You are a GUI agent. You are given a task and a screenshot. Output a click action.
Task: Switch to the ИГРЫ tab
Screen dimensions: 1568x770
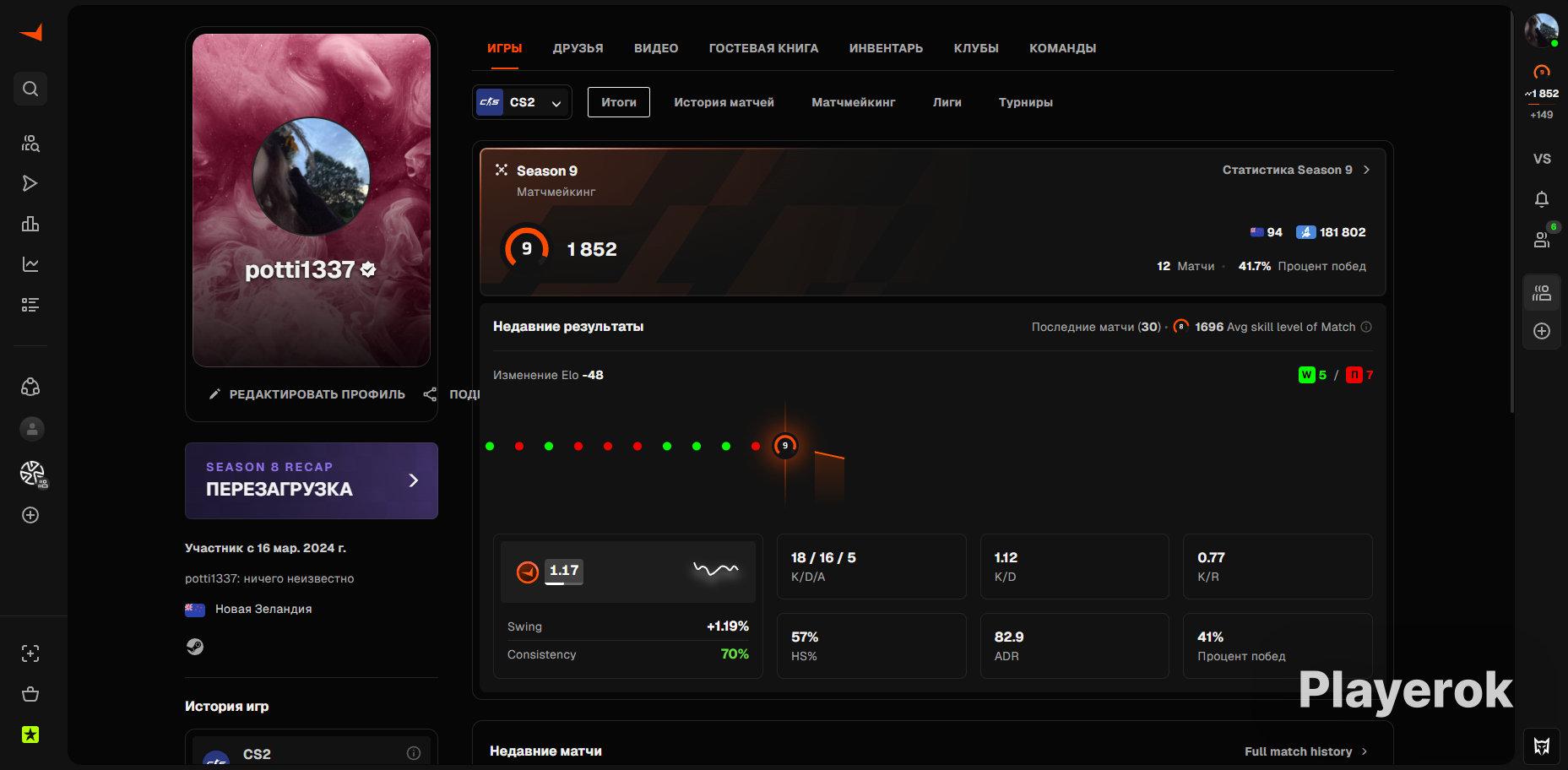coord(505,48)
